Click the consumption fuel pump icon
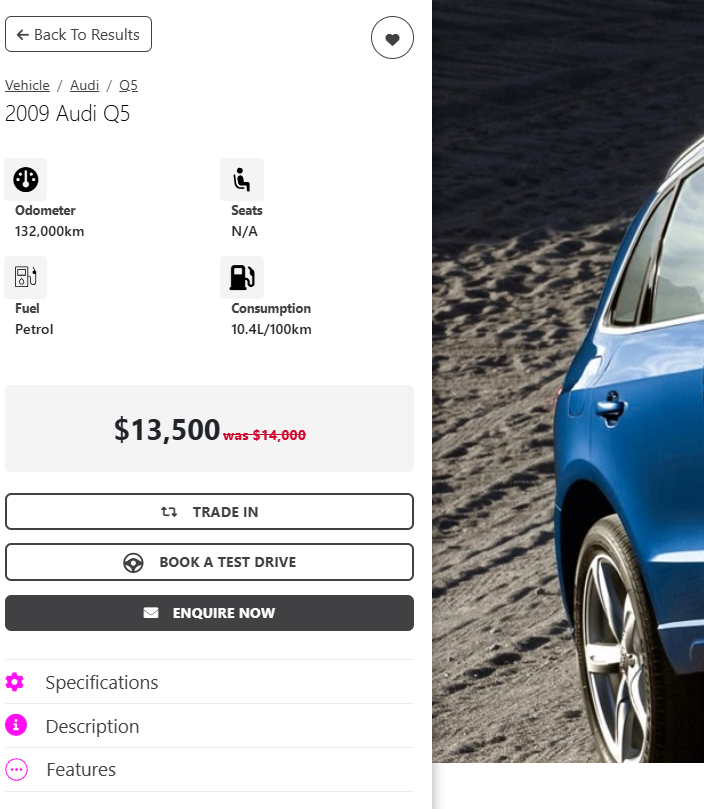 click(242, 277)
